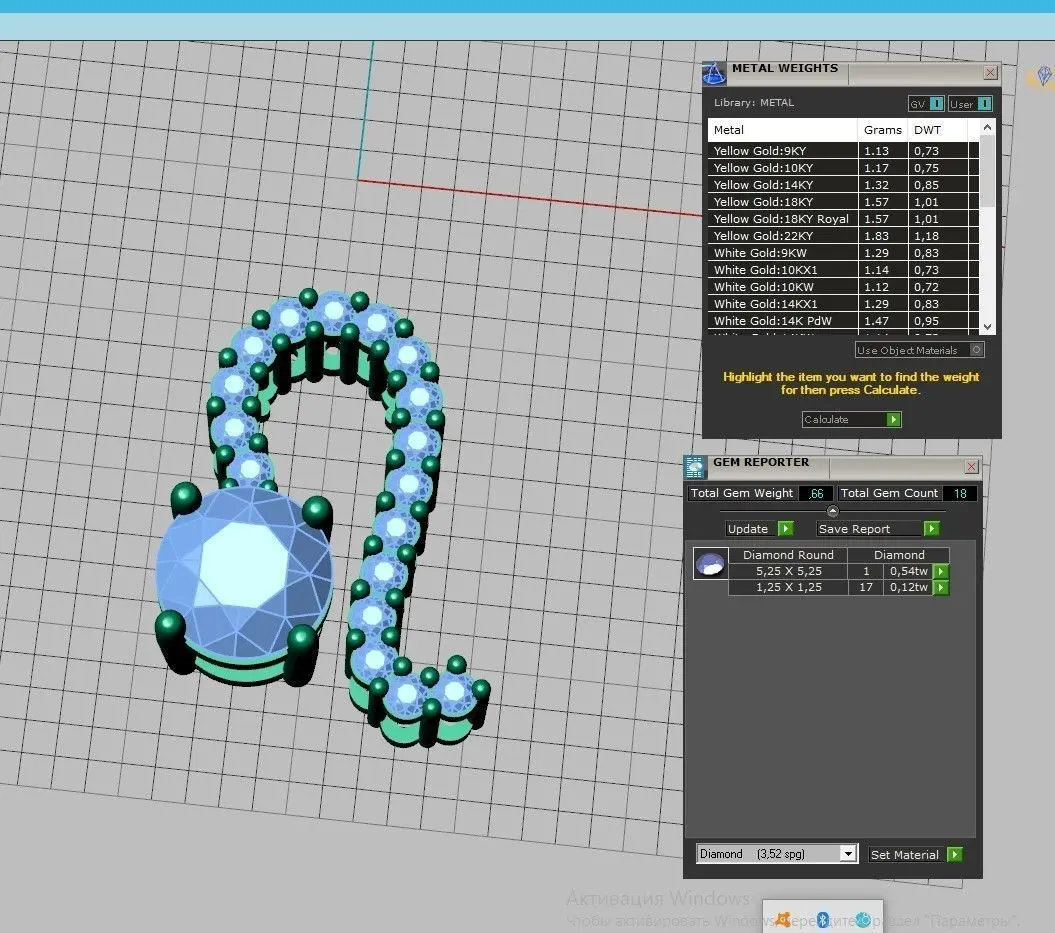Select the Yellow Gold:10KY row
Viewport: 1055px width, 933px height.
point(843,167)
